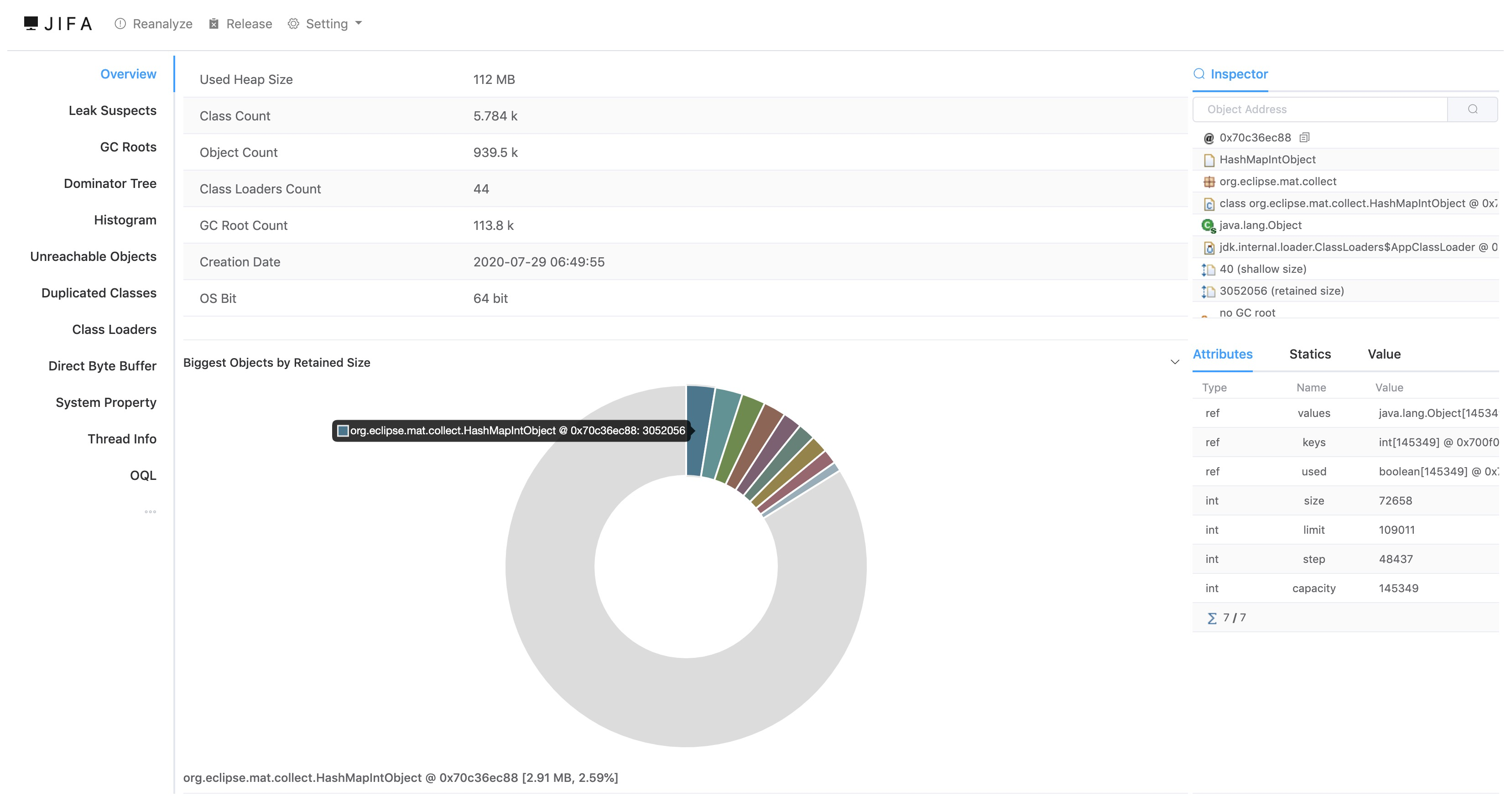Click Release in the top toolbar
1511x812 pixels.
point(240,23)
